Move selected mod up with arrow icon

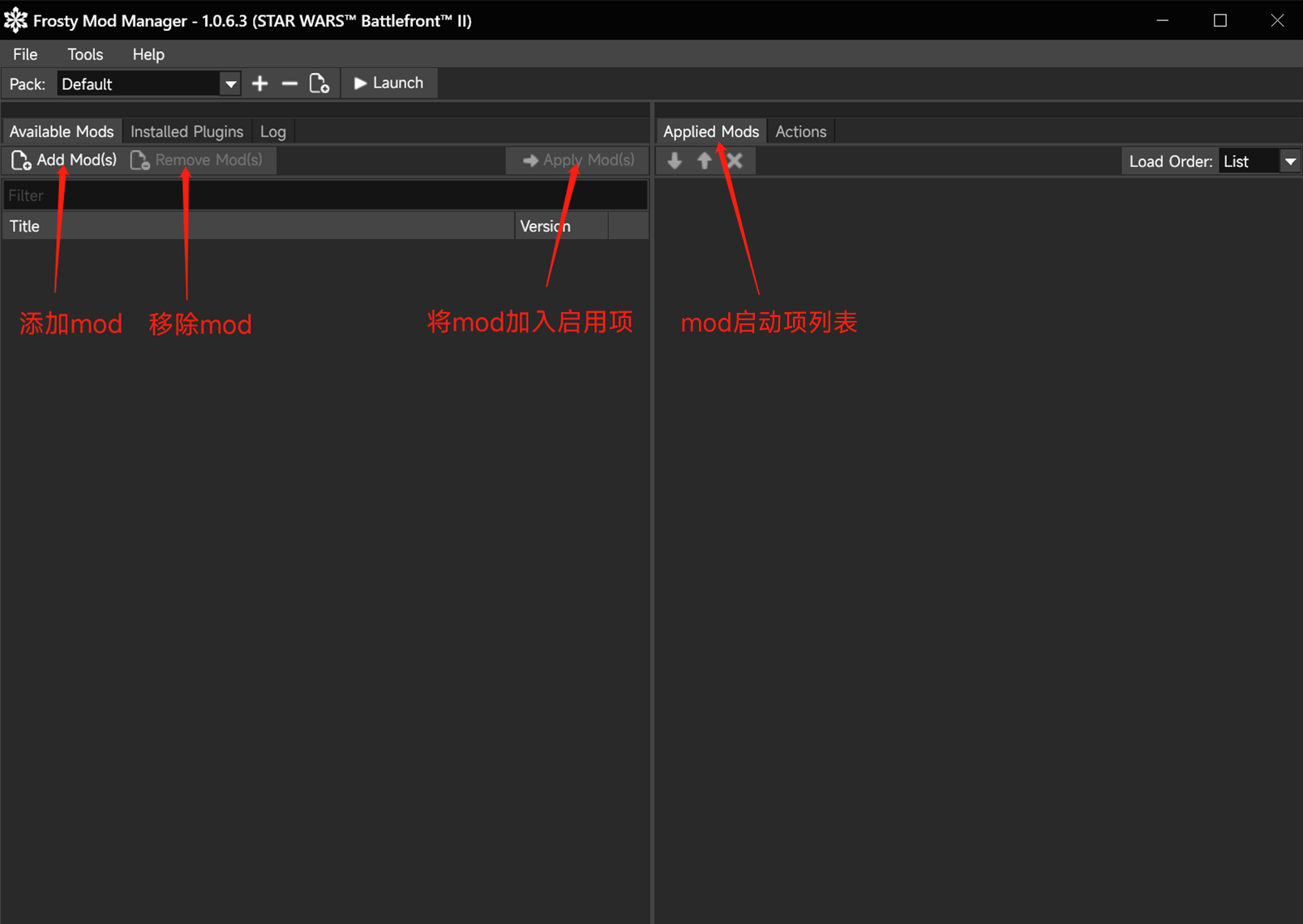pyautogui.click(x=704, y=160)
